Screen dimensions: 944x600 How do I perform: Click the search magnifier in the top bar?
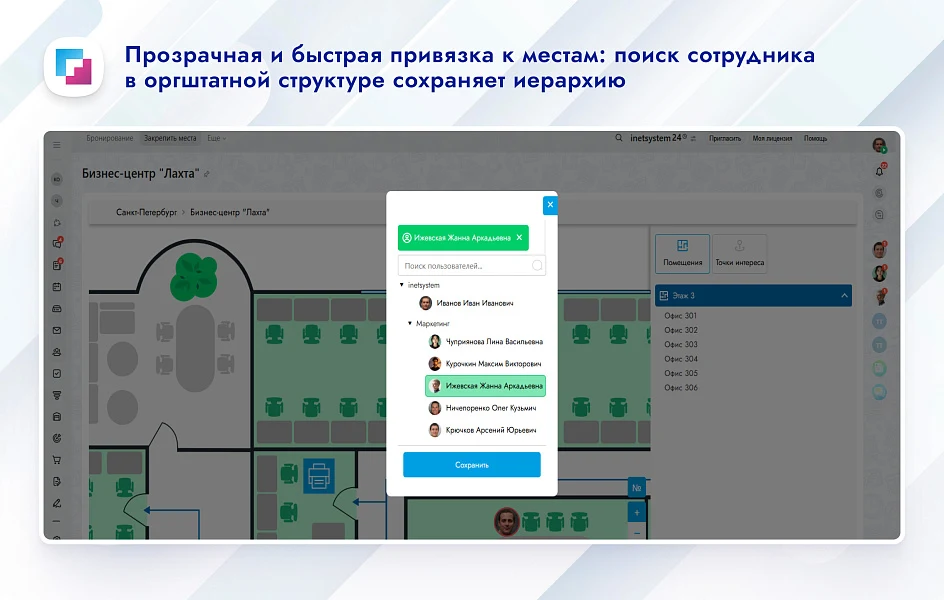(x=619, y=138)
